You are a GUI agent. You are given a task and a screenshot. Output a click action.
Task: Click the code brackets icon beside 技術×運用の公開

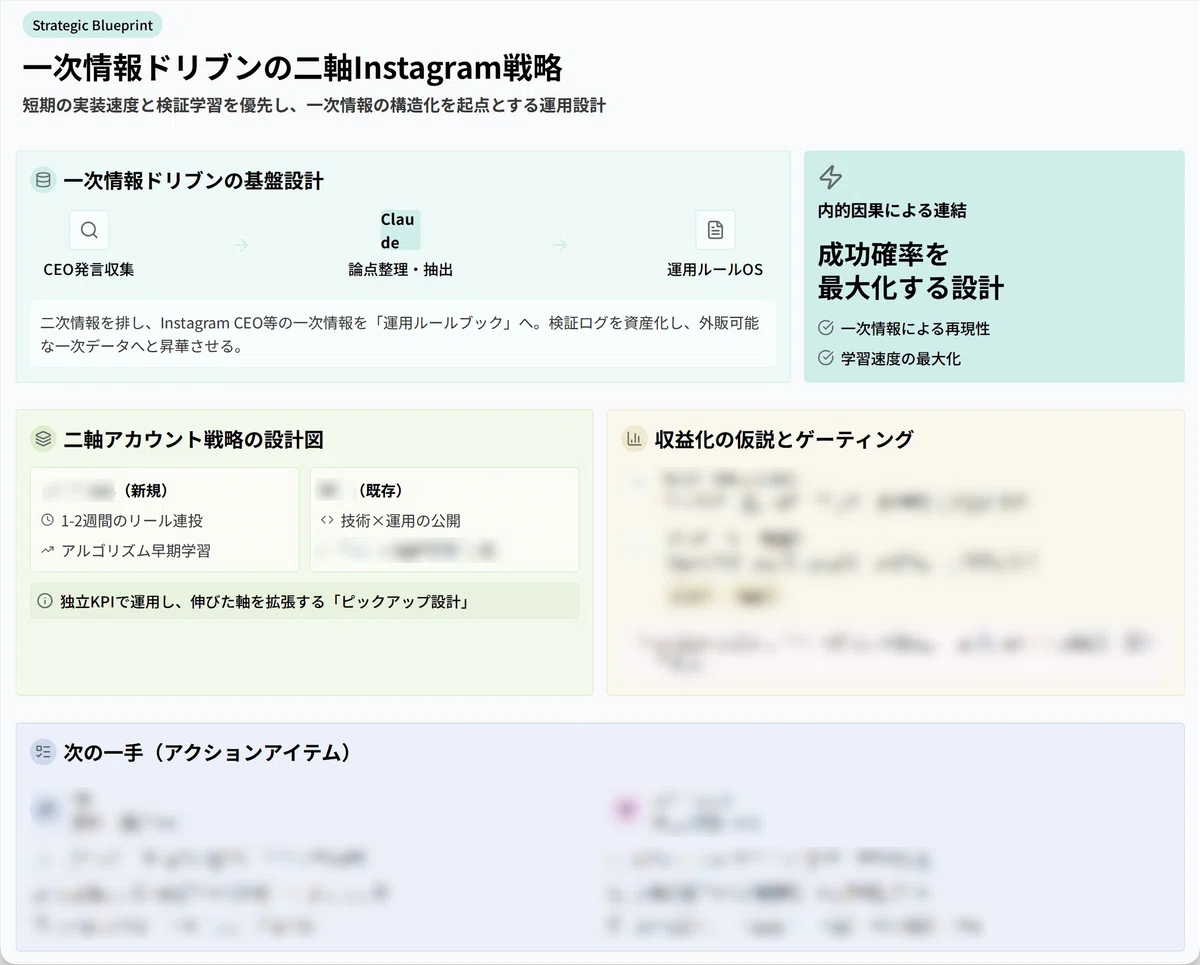pos(327,521)
